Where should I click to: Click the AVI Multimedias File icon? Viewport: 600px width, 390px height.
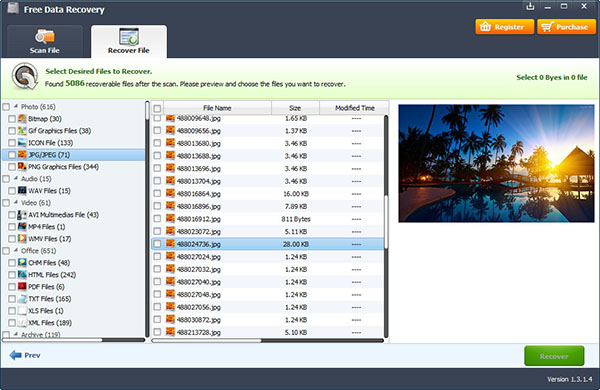(x=22, y=215)
